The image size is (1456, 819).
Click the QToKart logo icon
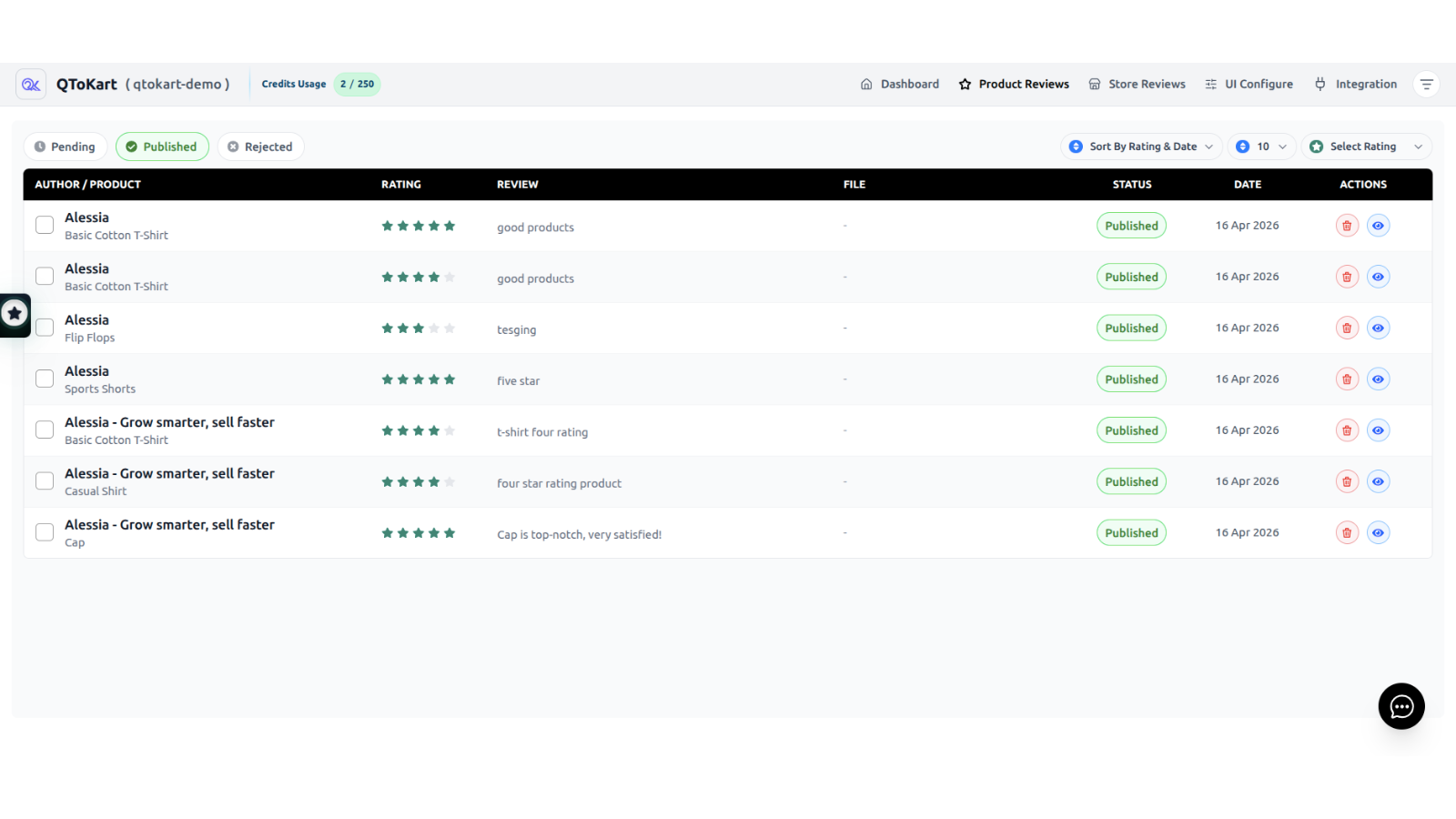(31, 84)
